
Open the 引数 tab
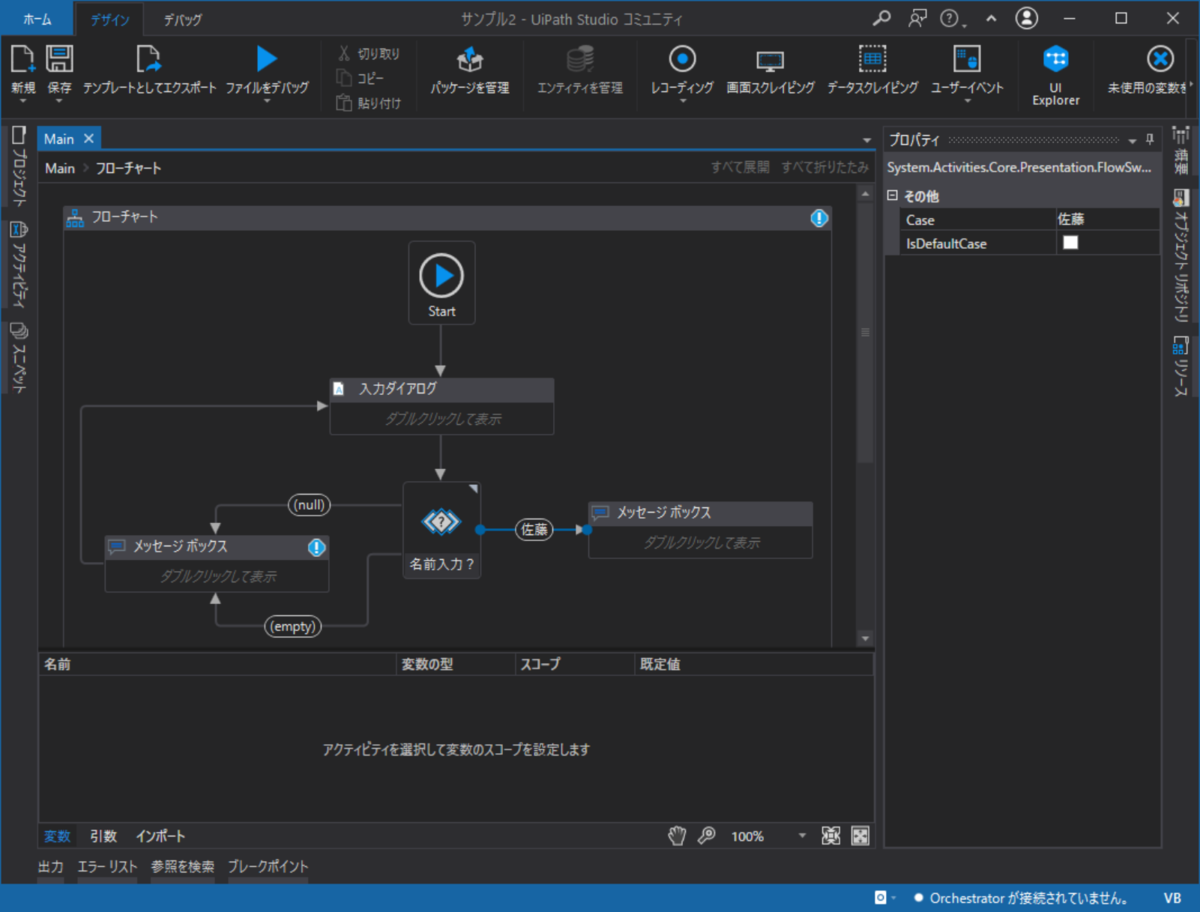(103, 836)
